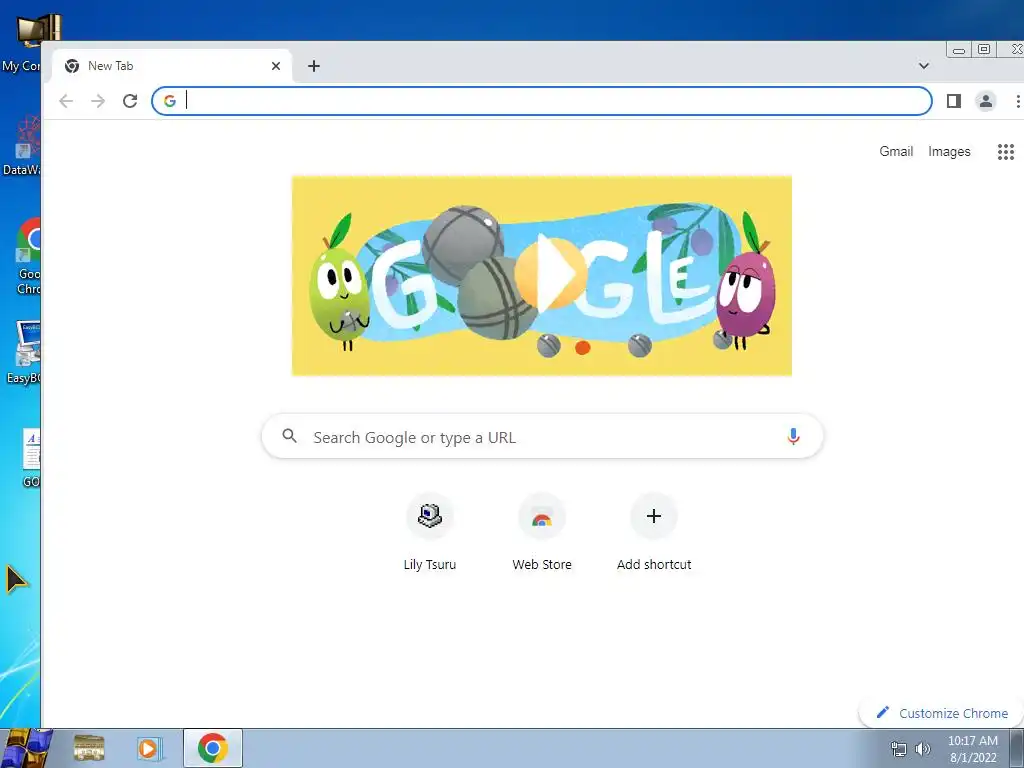Open the profile avatar menu

tap(985, 101)
